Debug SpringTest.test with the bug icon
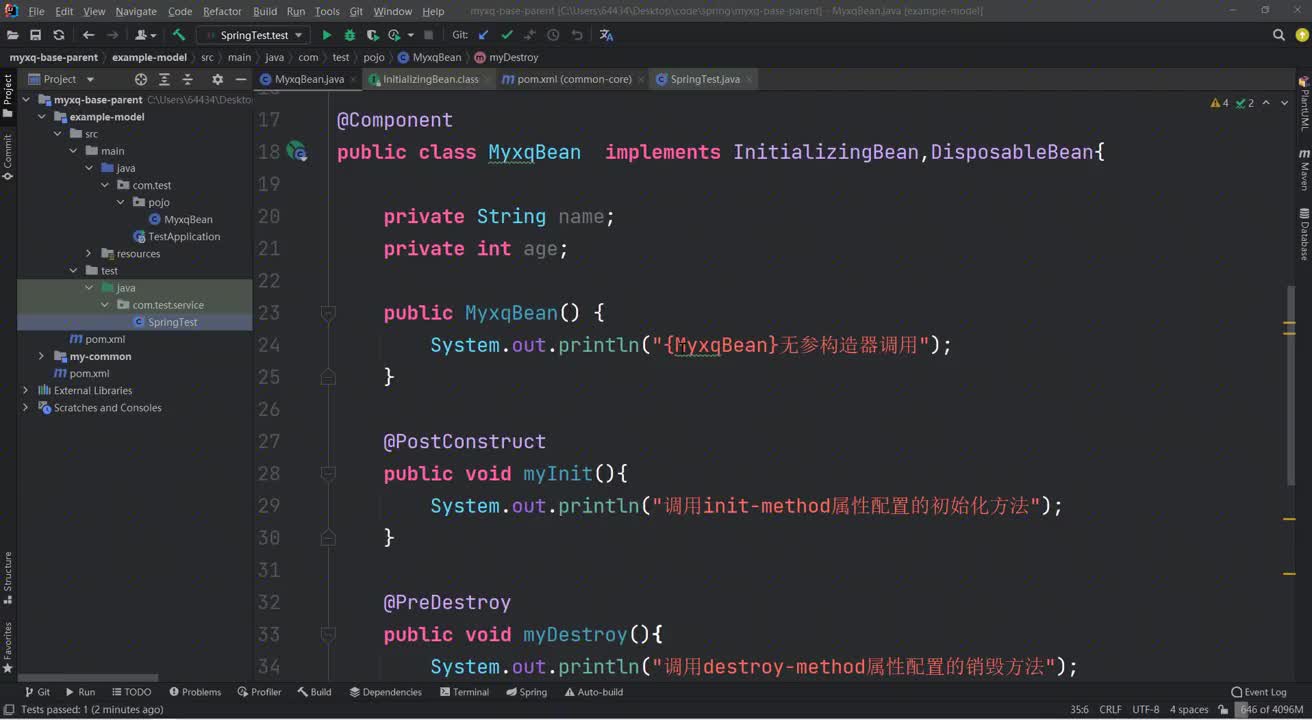This screenshot has height=720, width=1312. (x=349, y=35)
